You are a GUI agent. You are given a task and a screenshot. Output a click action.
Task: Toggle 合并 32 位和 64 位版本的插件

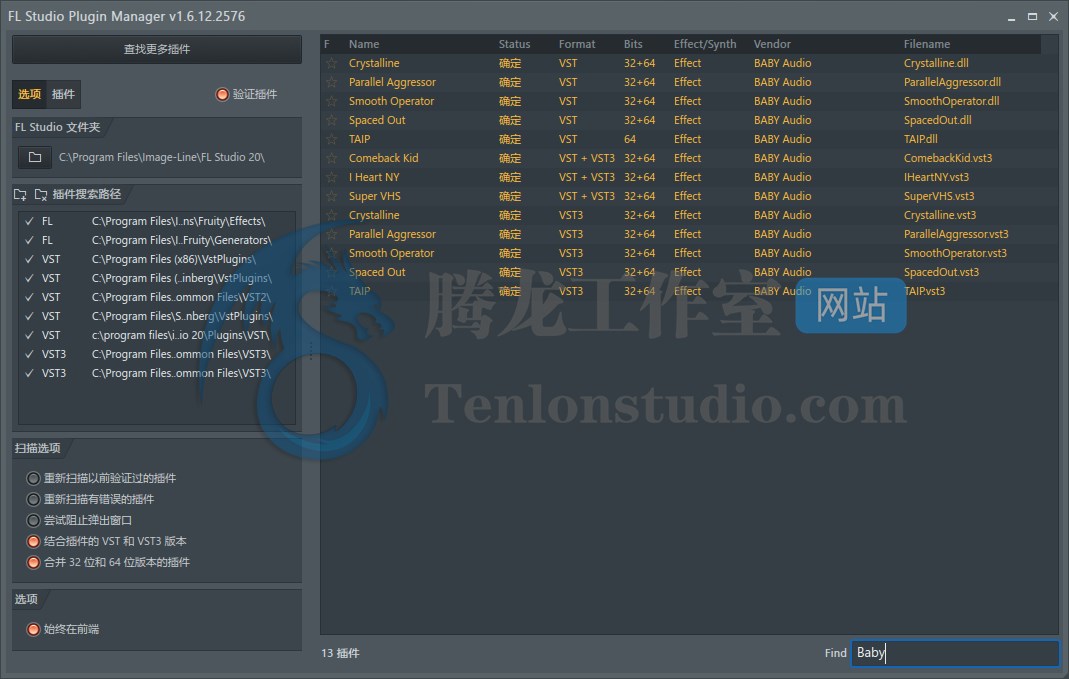(33, 563)
